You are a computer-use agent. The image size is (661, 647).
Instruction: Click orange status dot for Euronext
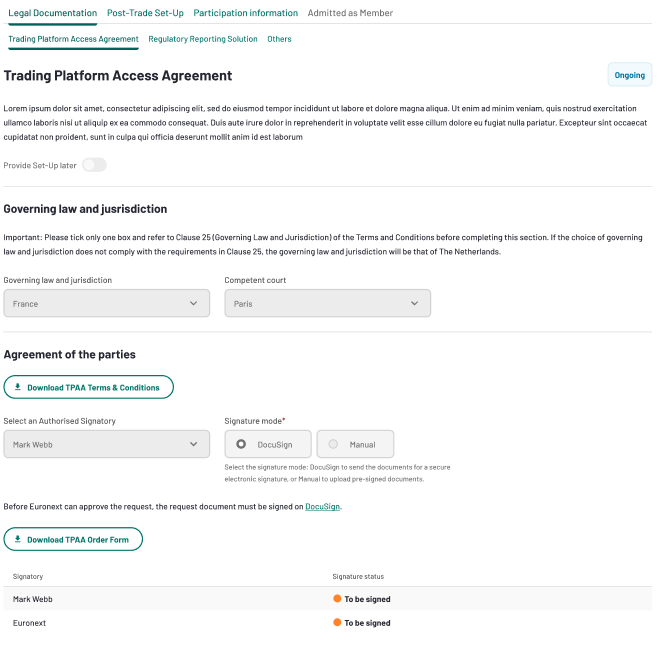point(337,622)
